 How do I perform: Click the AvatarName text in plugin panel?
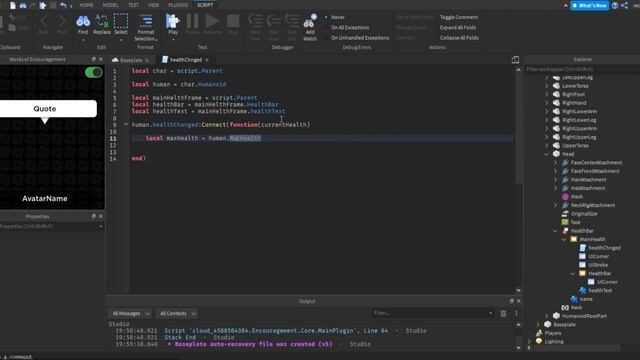tap(45, 199)
